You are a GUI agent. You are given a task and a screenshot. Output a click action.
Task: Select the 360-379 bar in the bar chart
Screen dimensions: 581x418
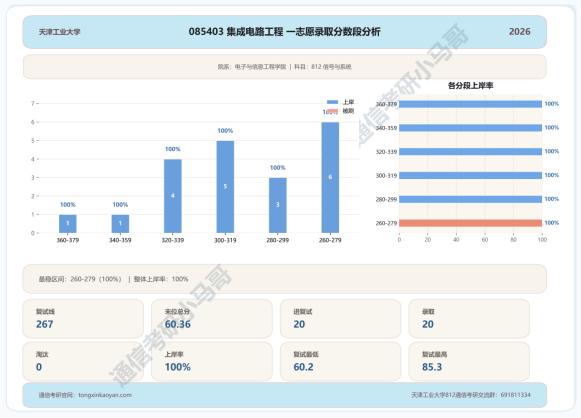pyautogui.click(x=68, y=224)
